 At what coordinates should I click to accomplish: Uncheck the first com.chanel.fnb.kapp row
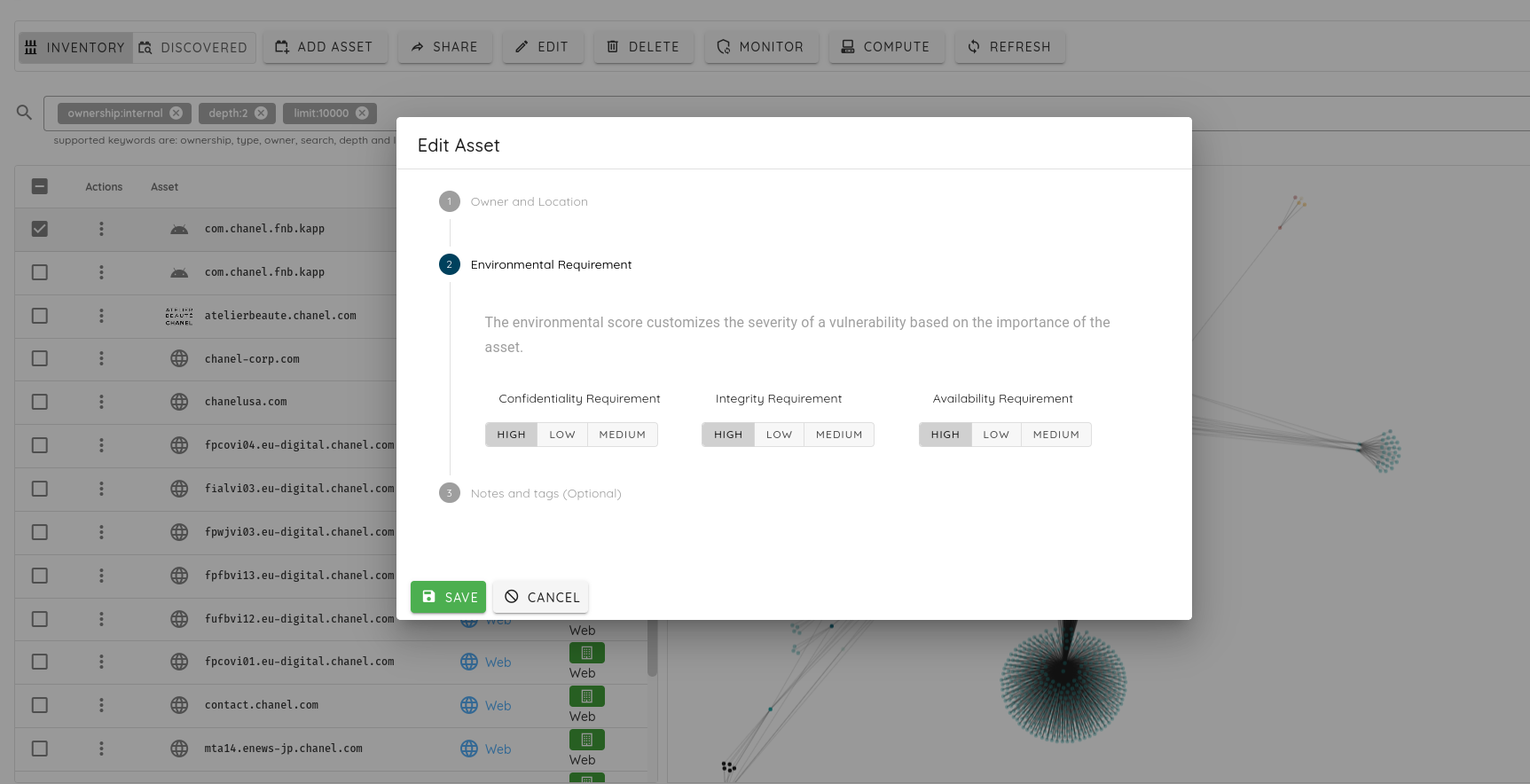(39, 229)
